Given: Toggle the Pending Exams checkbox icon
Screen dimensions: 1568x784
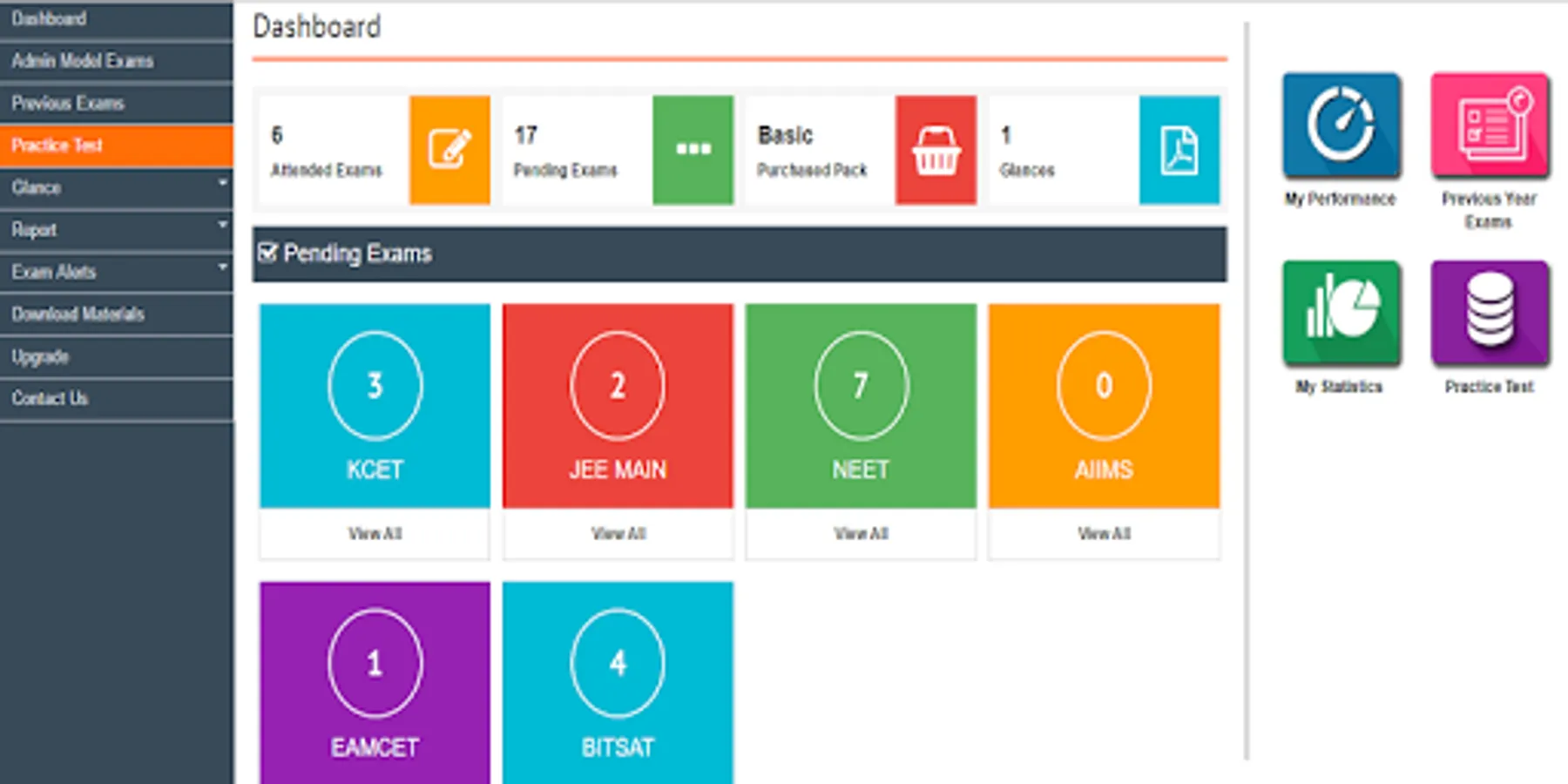Looking at the screenshot, I should click(267, 253).
